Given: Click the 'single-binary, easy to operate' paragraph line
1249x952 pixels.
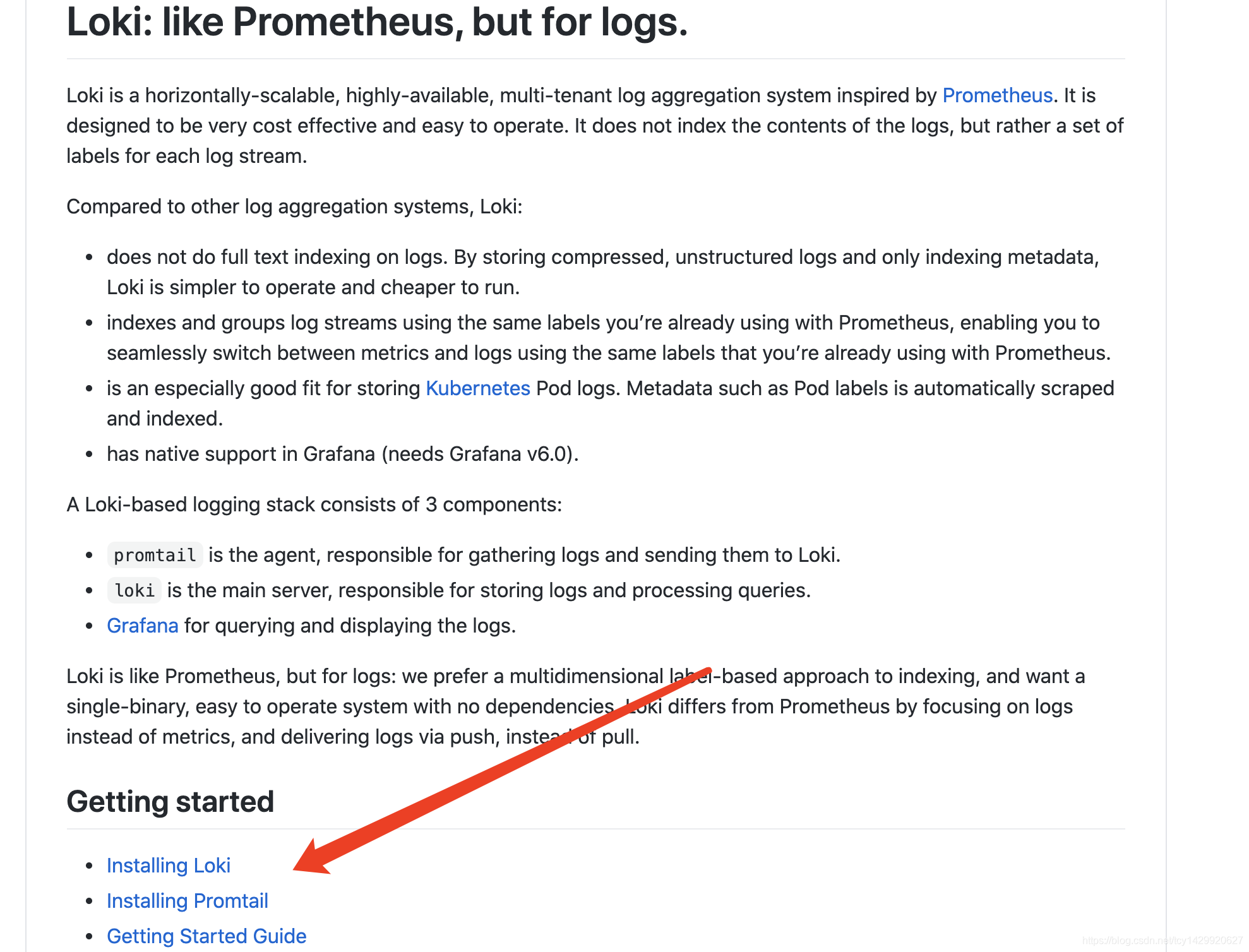Looking at the screenshot, I should click(341, 707).
